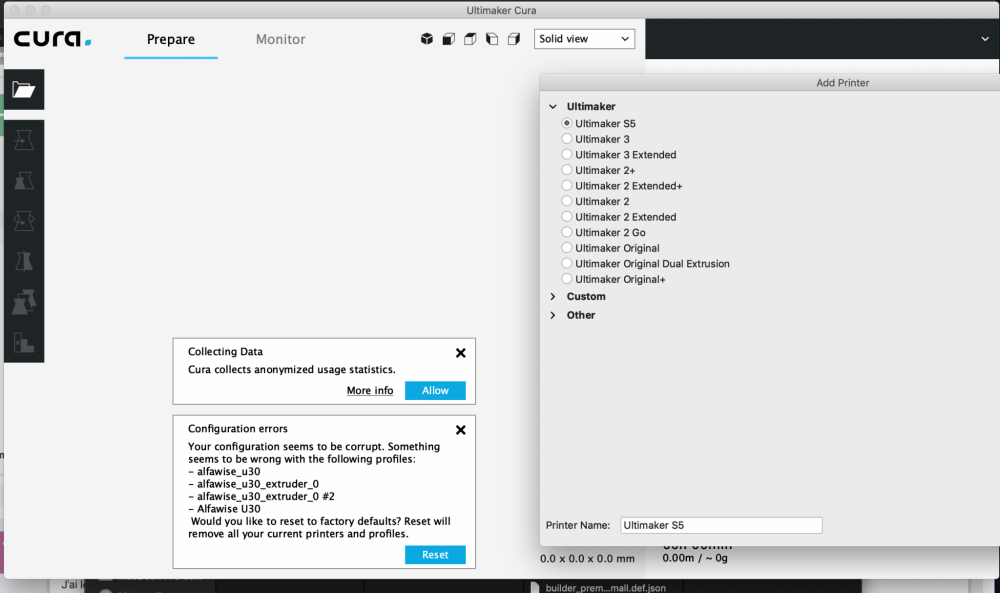Allow anonymized usage statistics
Screen dimensions: 1000x593
(435, 390)
